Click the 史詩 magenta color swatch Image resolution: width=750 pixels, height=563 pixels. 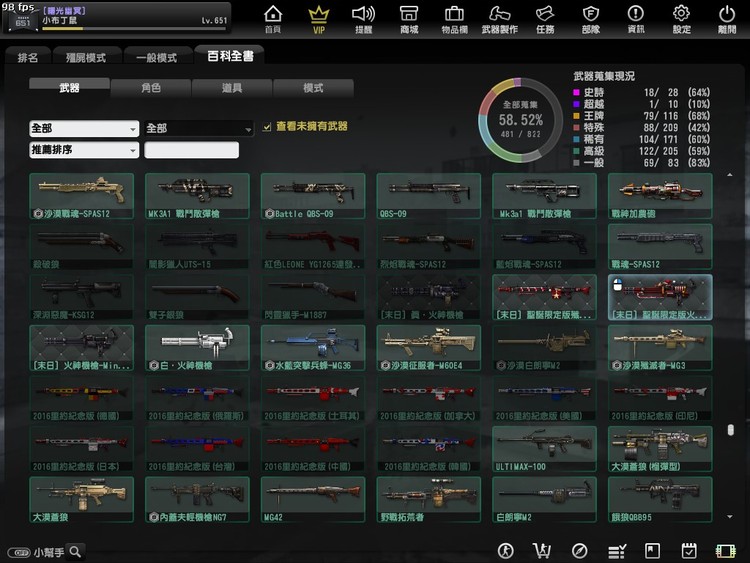point(576,92)
